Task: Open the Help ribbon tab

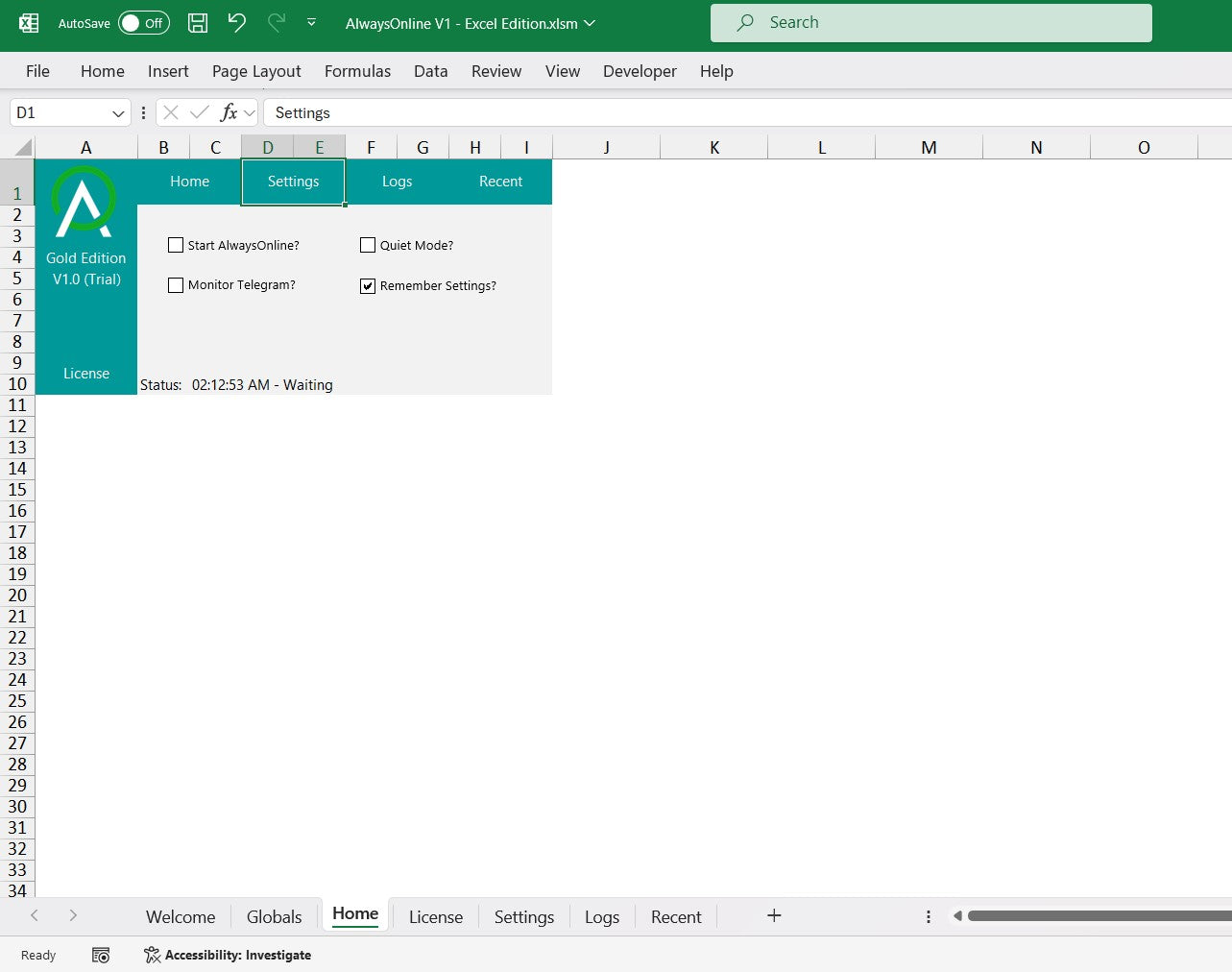Action: (716, 71)
